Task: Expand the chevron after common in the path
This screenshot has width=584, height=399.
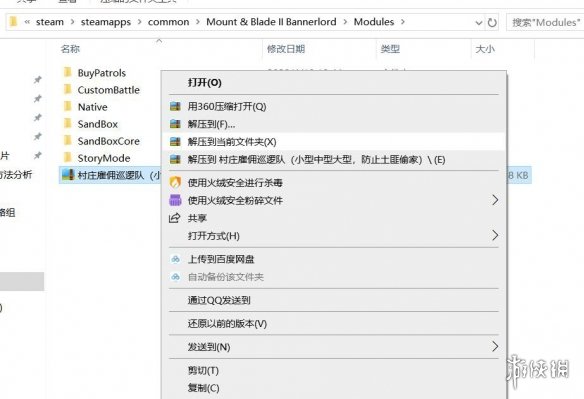Action: pos(197,22)
